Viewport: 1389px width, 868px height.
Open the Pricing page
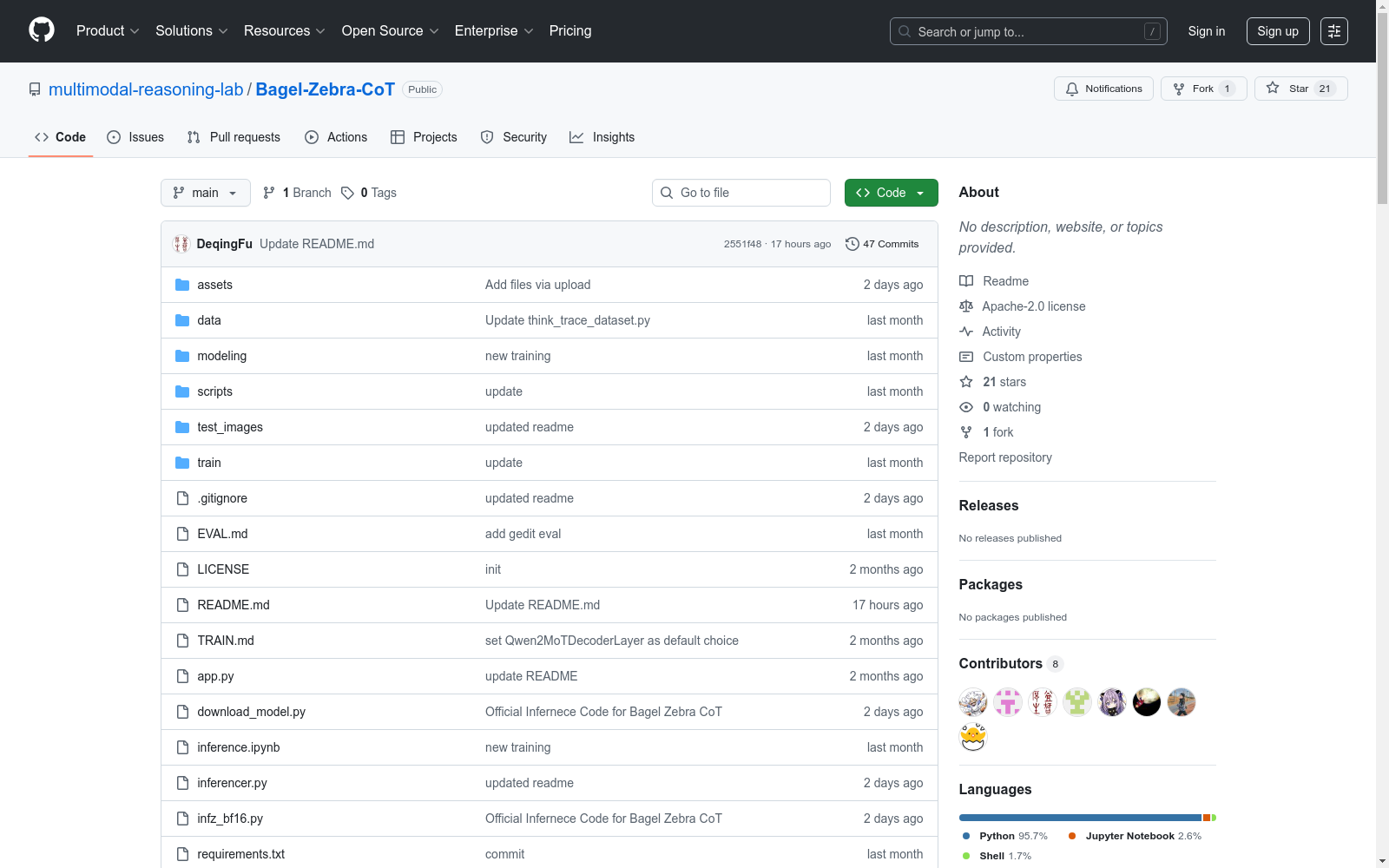point(570,31)
